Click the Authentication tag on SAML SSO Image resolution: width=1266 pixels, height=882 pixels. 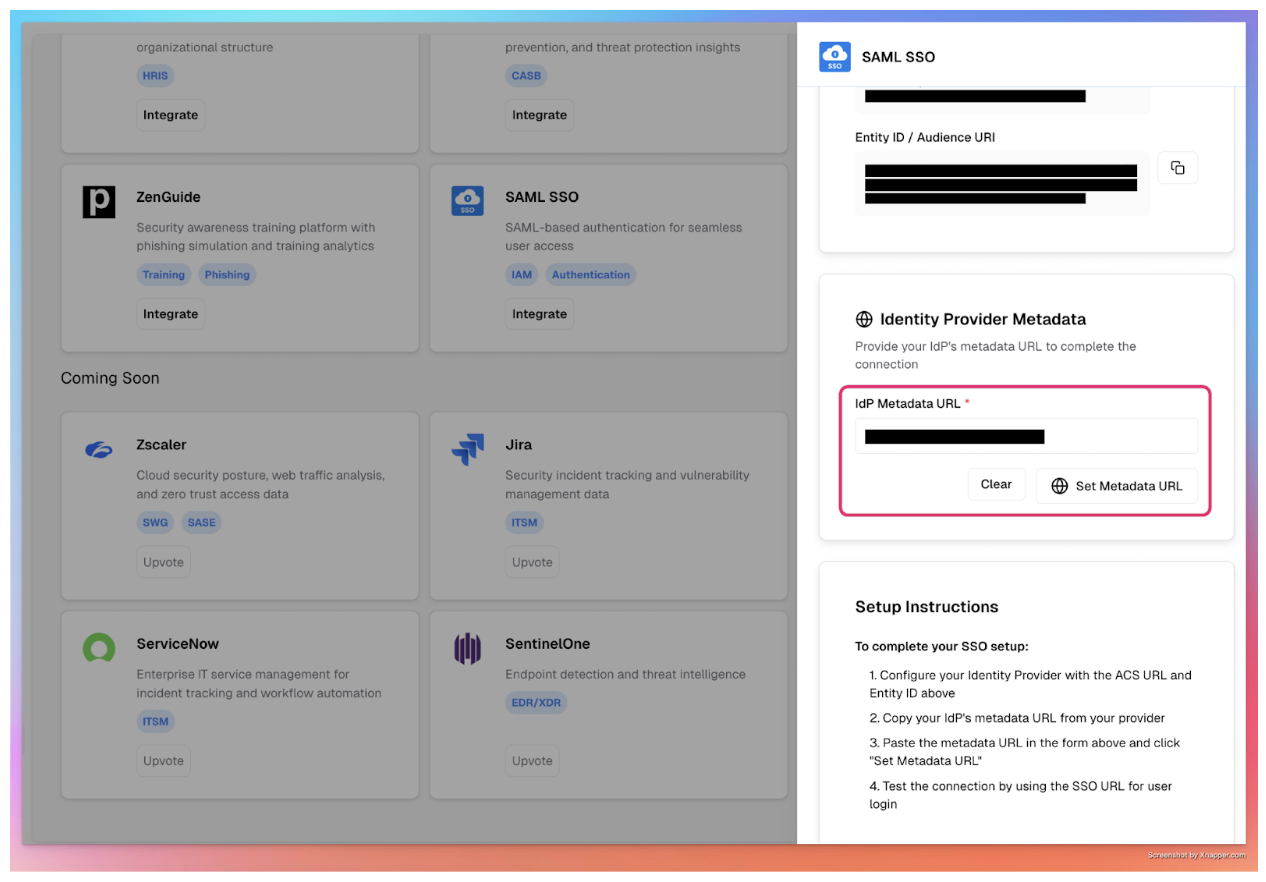point(591,275)
